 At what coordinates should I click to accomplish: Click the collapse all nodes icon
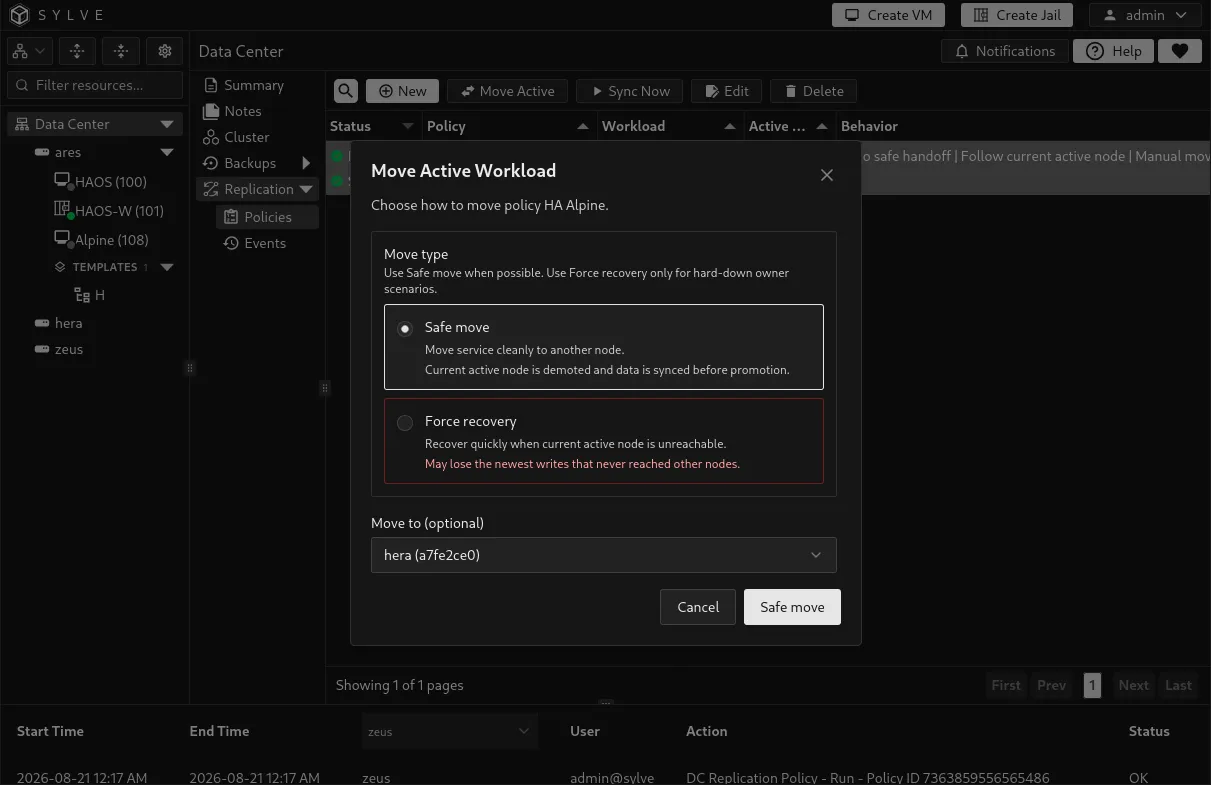click(121, 51)
